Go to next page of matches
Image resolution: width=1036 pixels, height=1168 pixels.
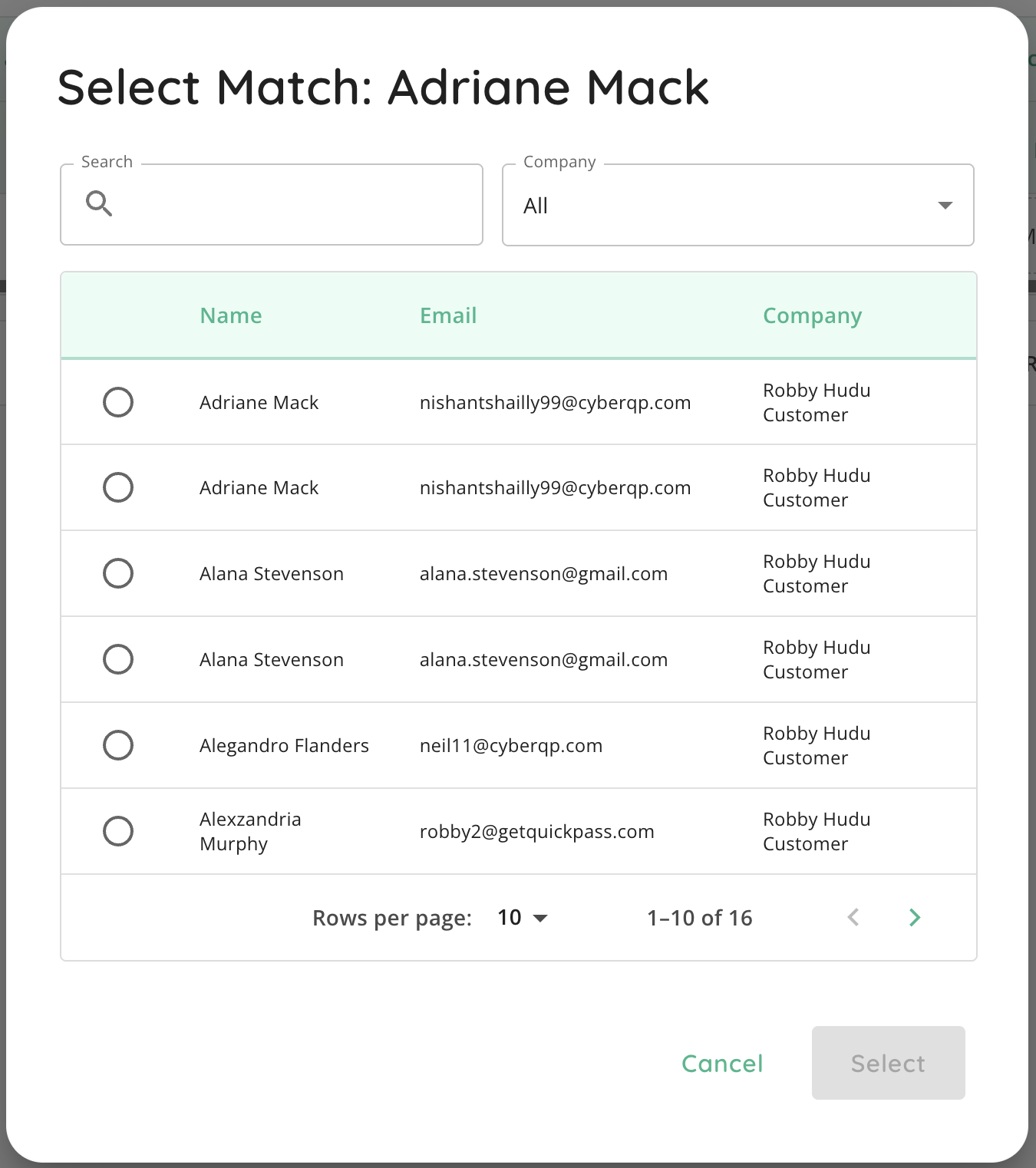click(914, 917)
